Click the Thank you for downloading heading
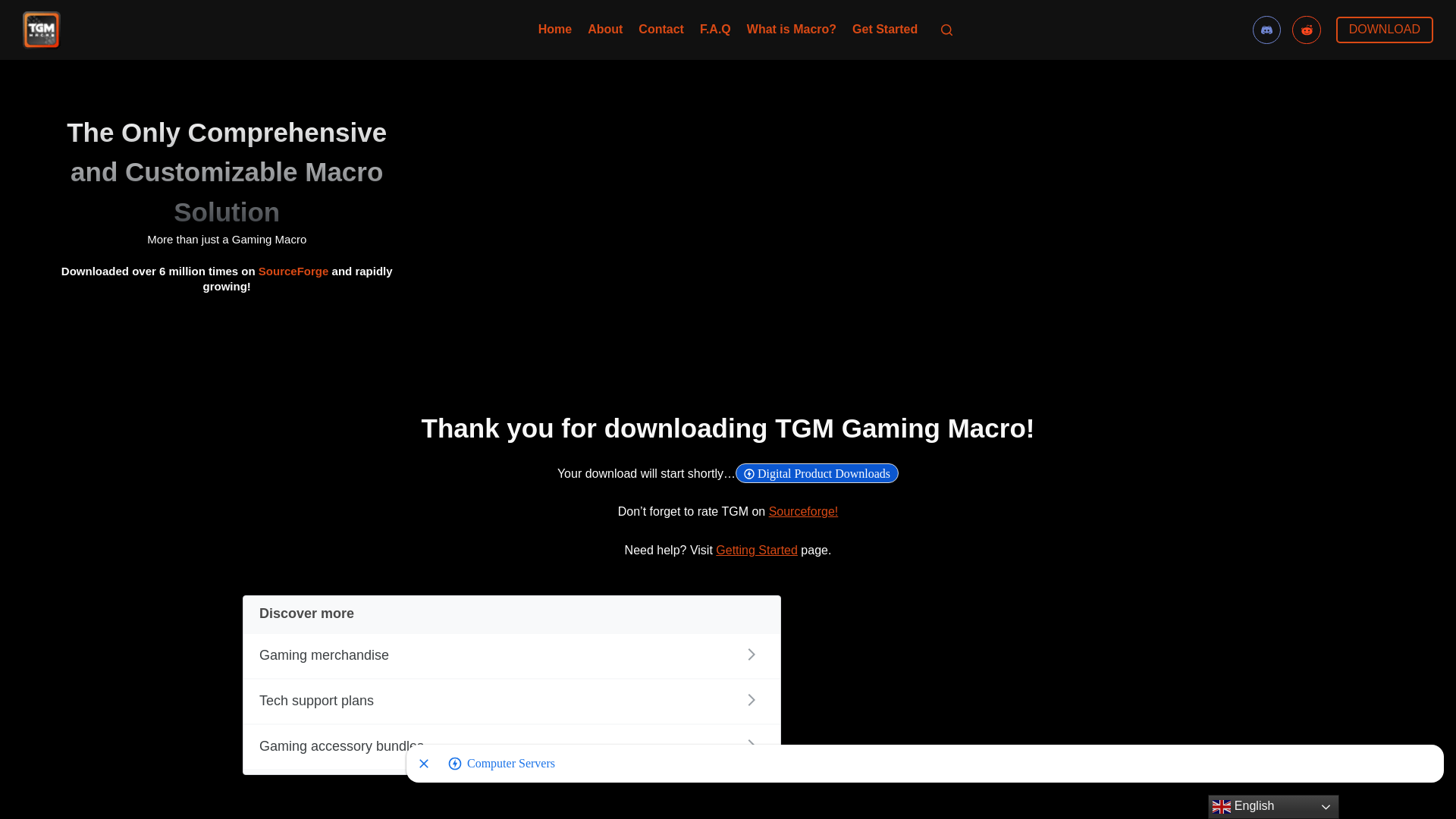Screen dimensions: 1456x819 pyautogui.click(x=728, y=428)
